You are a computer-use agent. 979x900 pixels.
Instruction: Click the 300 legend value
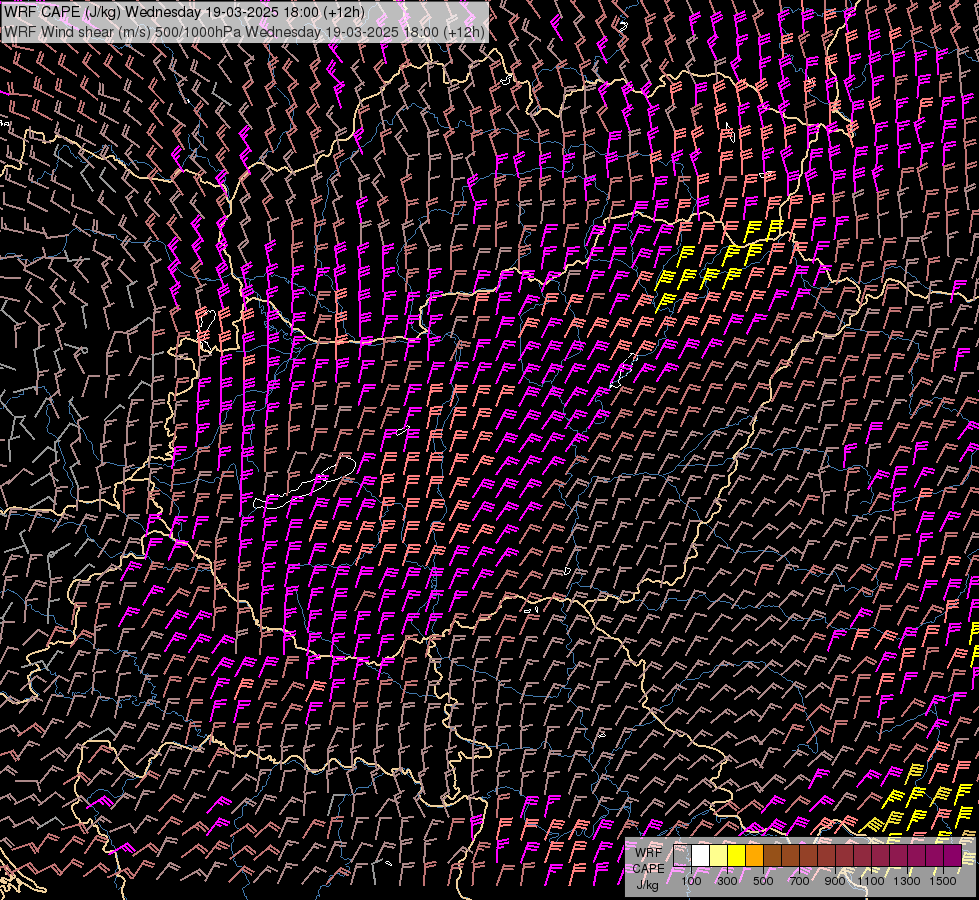[727, 881]
